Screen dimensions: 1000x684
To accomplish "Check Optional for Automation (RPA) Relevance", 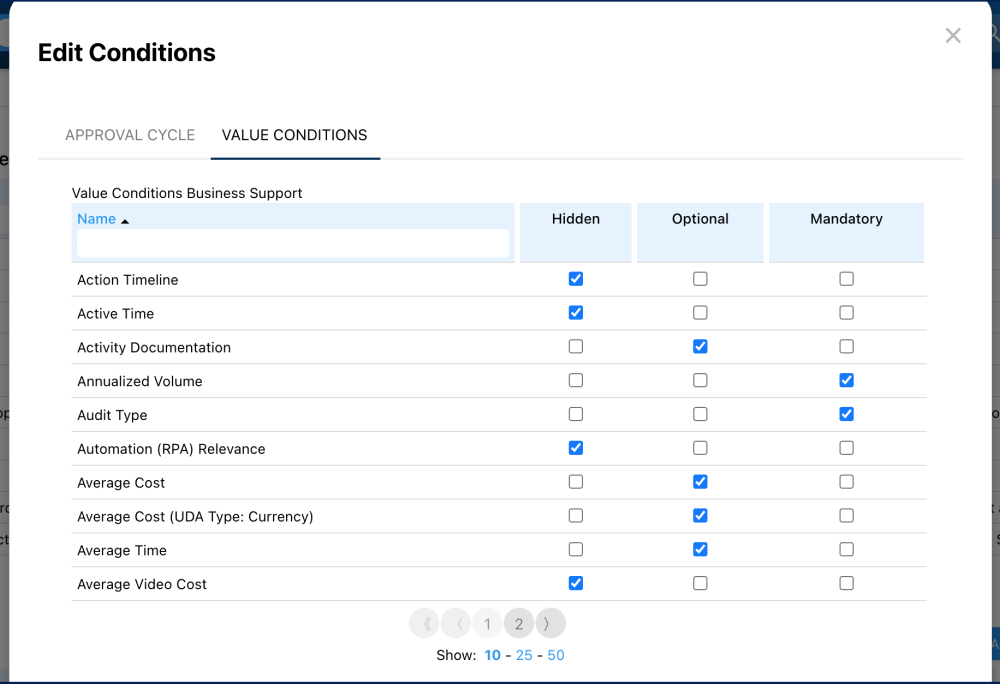I will point(700,448).
